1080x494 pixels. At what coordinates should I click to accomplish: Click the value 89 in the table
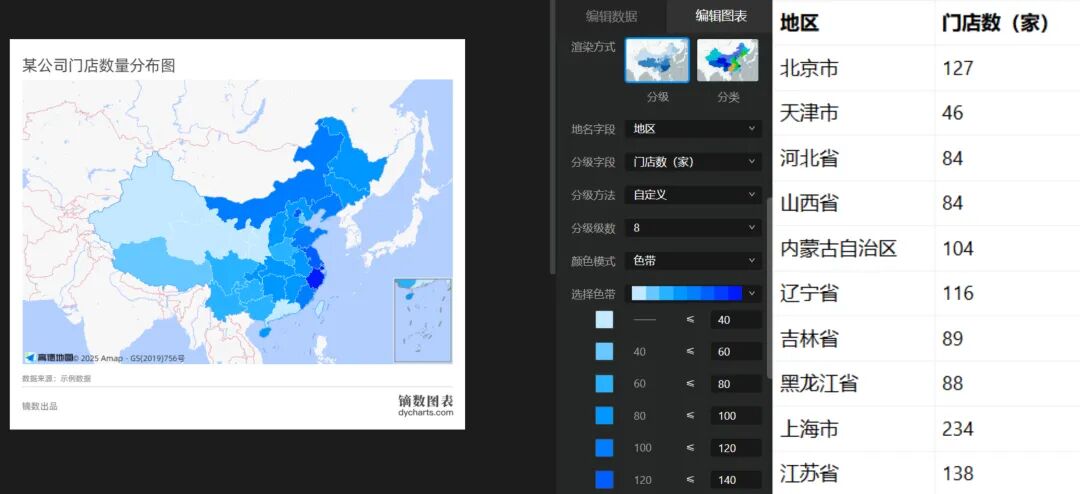pyautogui.click(x=953, y=338)
